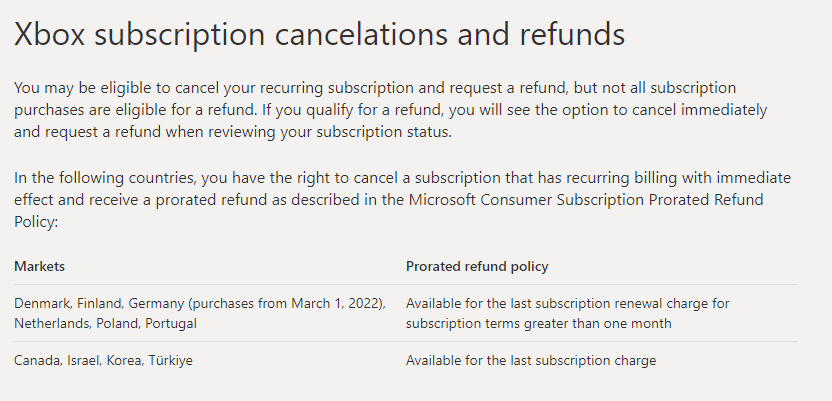
Task: Click the Xbox subscription cancelations and refunds heading
Action: (x=319, y=35)
